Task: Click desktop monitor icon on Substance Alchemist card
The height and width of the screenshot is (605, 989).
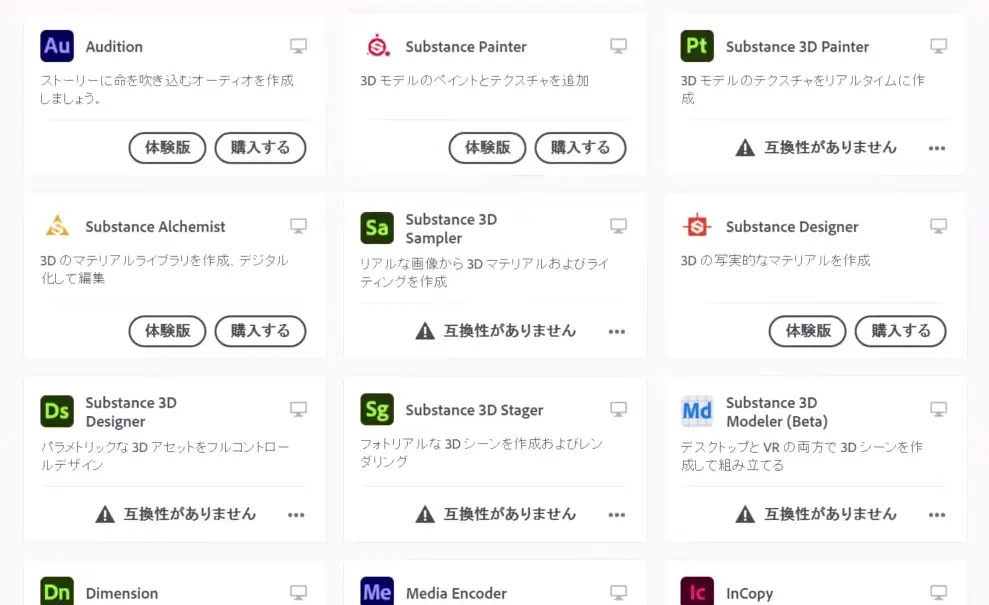Action: click(x=298, y=226)
